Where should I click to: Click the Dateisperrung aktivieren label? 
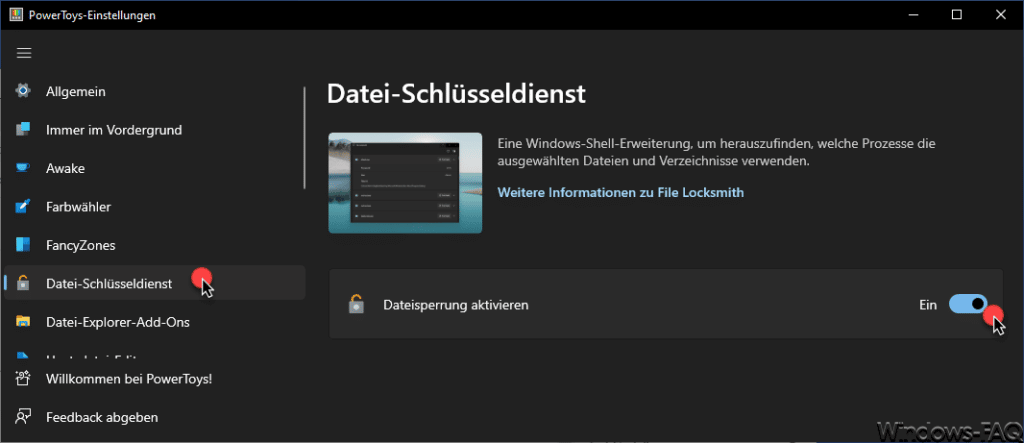pos(456,305)
